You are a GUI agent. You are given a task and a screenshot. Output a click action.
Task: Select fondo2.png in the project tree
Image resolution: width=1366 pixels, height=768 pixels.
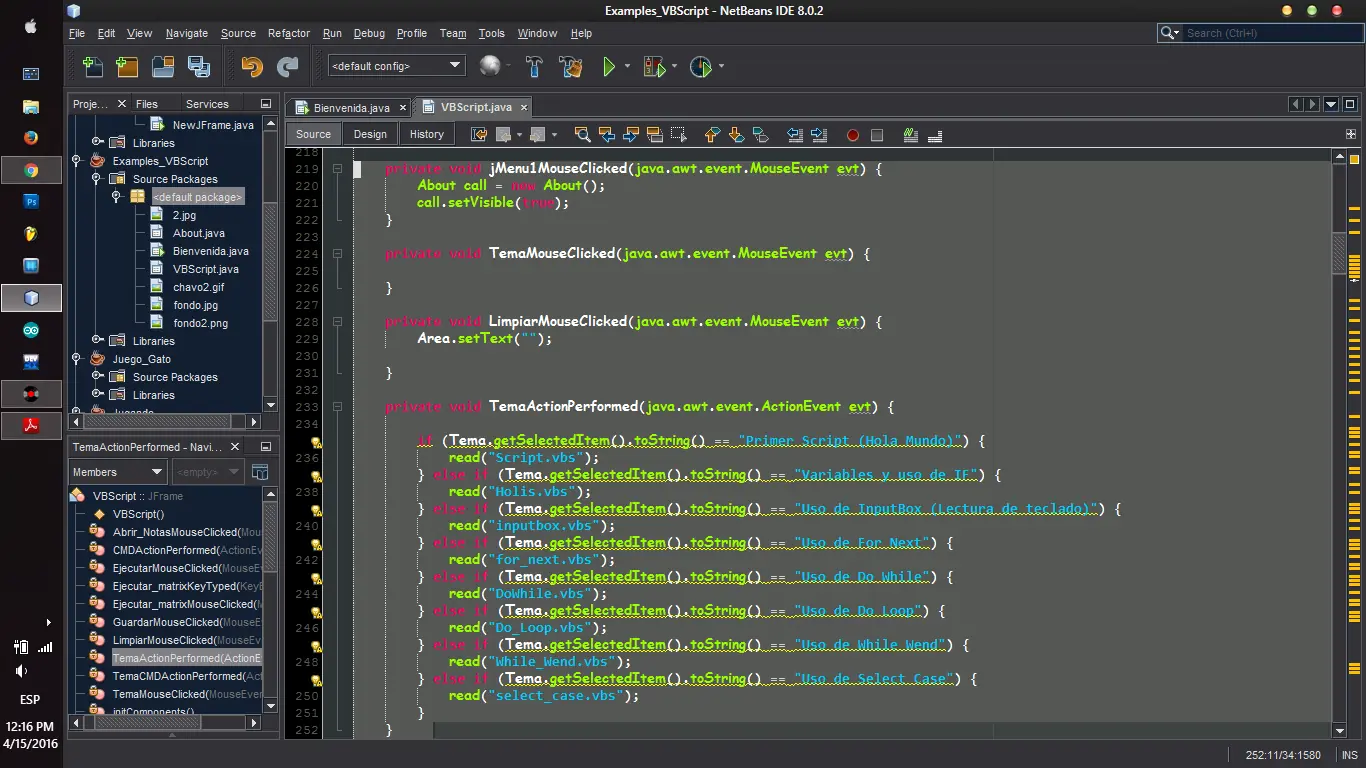(200, 323)
